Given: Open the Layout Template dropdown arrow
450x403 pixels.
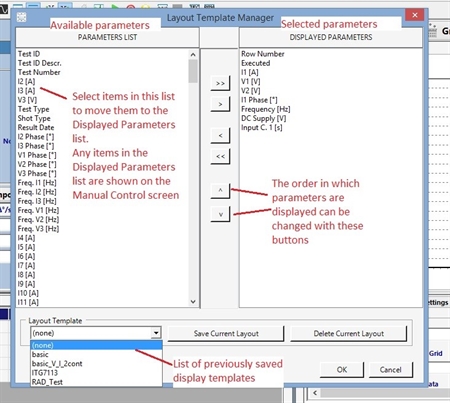Looking at the screenshot, I should tap(156, 333).
